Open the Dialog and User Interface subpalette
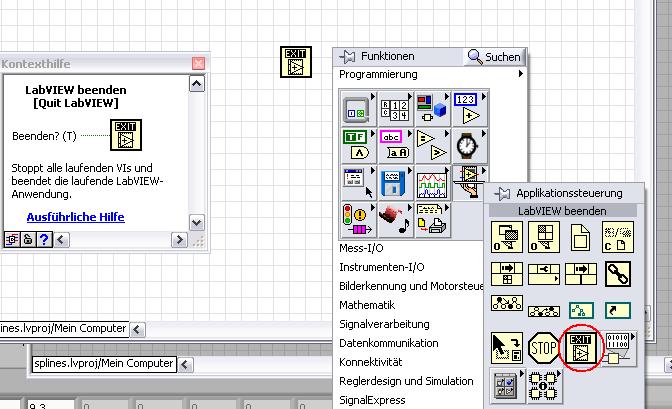Viewport: 672px width, 409px height. (x=356, y=183)
